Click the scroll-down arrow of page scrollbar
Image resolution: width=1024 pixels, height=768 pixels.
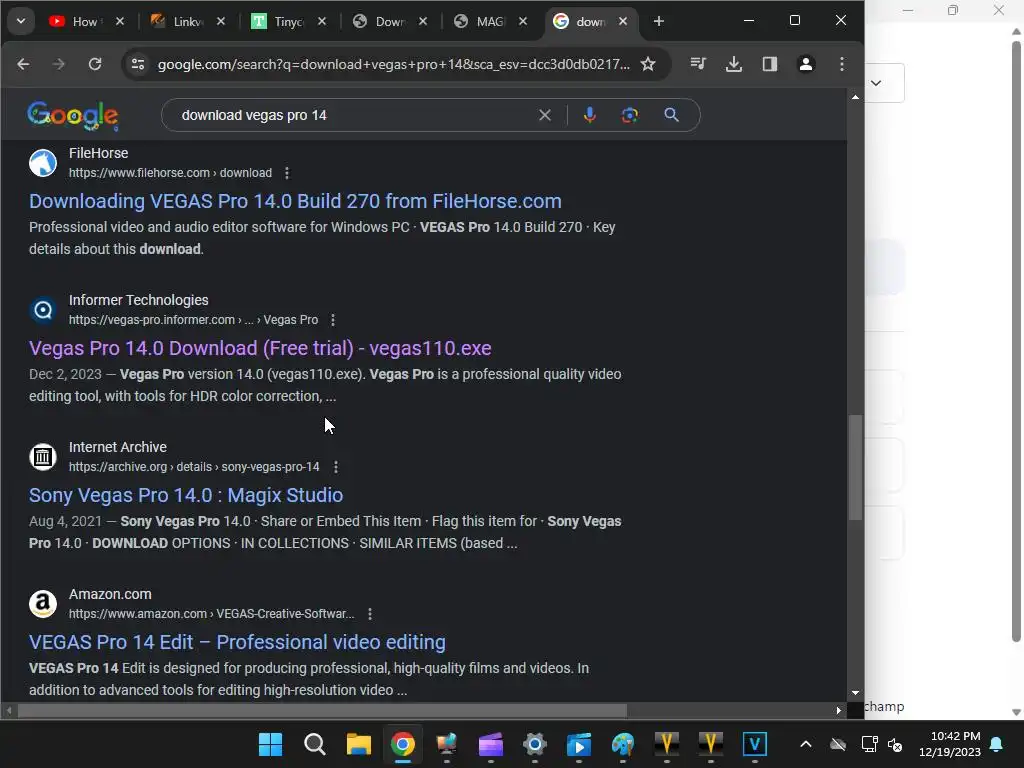pyautogui.click(x=856, y=694)
